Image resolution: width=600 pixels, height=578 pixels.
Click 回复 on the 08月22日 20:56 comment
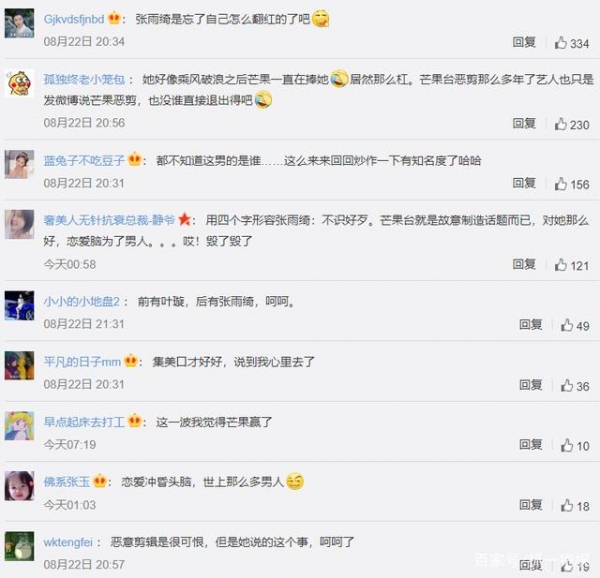(x=524, y=123)
